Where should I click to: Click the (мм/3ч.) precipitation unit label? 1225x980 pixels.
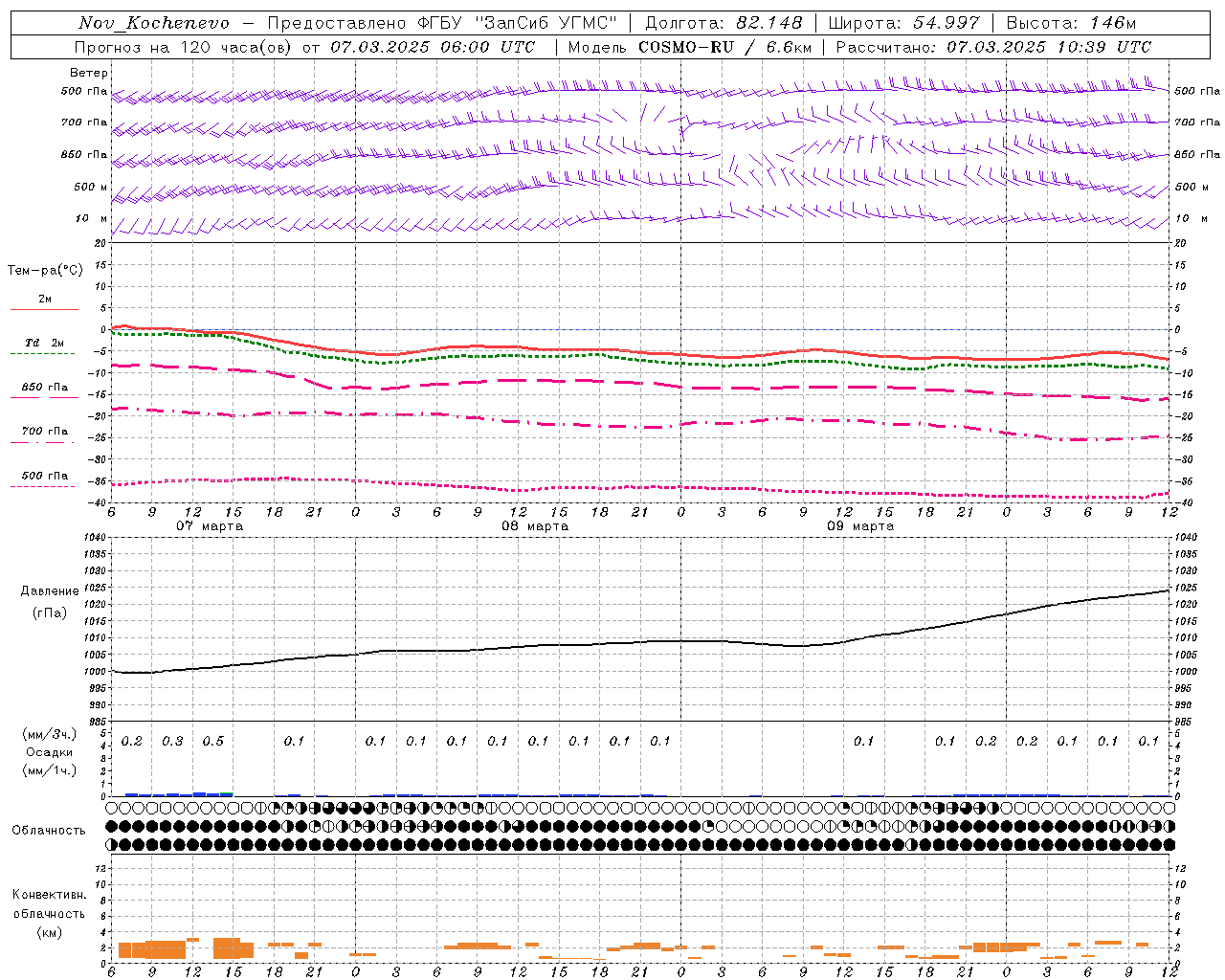50,734
